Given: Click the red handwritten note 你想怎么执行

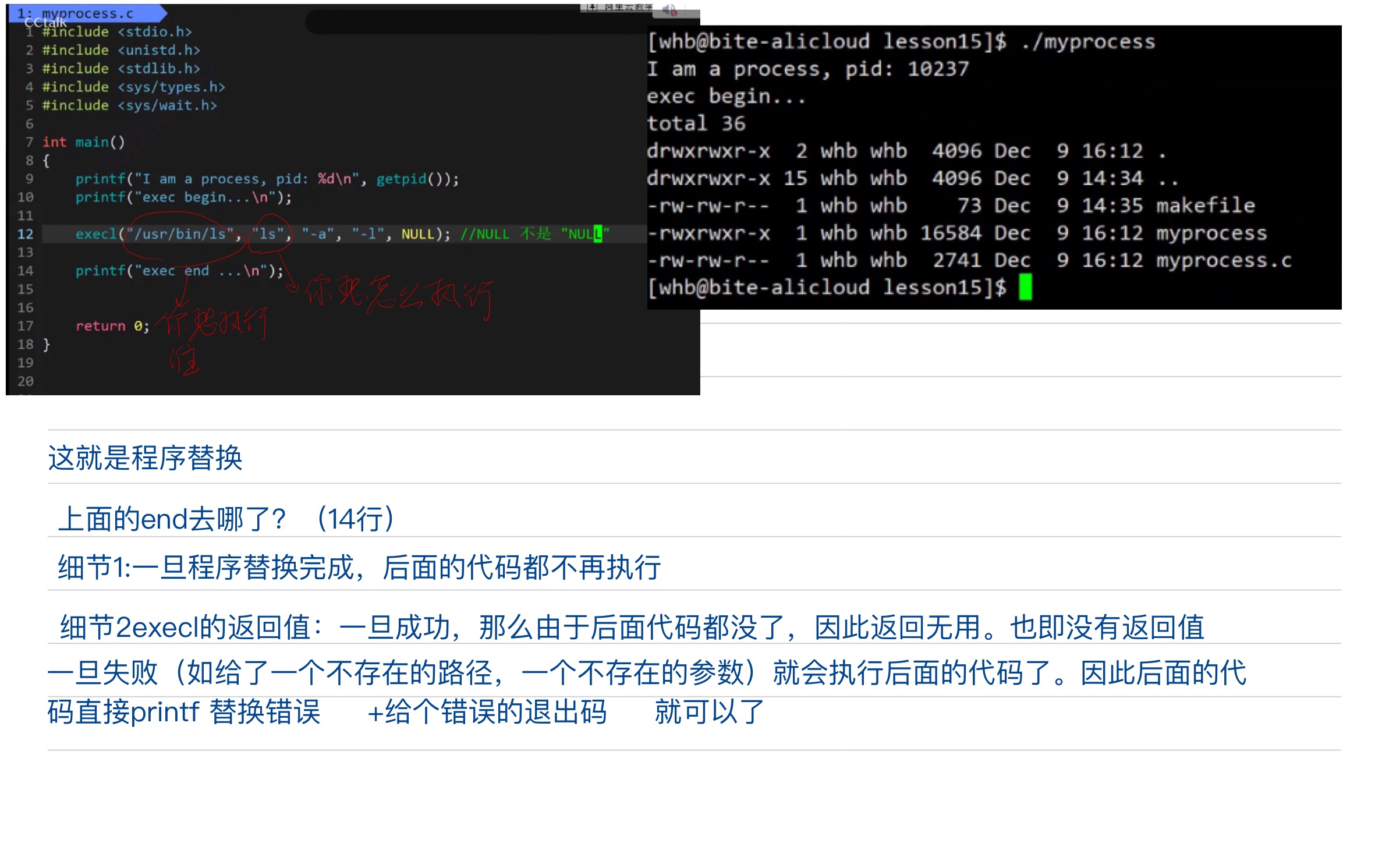Looking at the screenshot, I should [399, 296].
